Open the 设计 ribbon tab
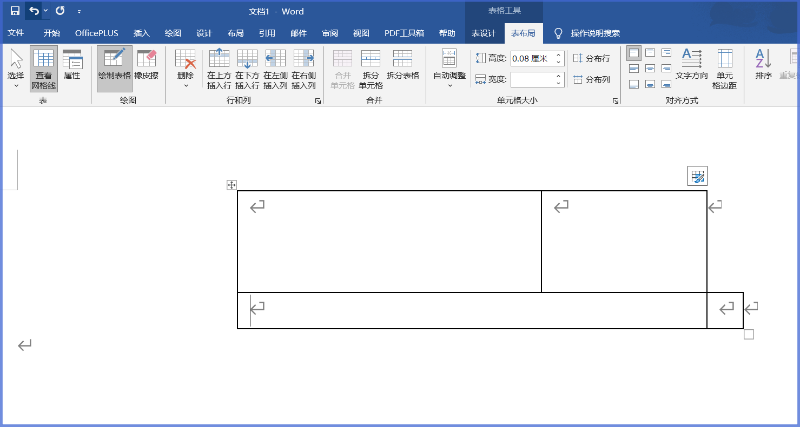Viewport: 800px width, 427px height. (204, 33)
